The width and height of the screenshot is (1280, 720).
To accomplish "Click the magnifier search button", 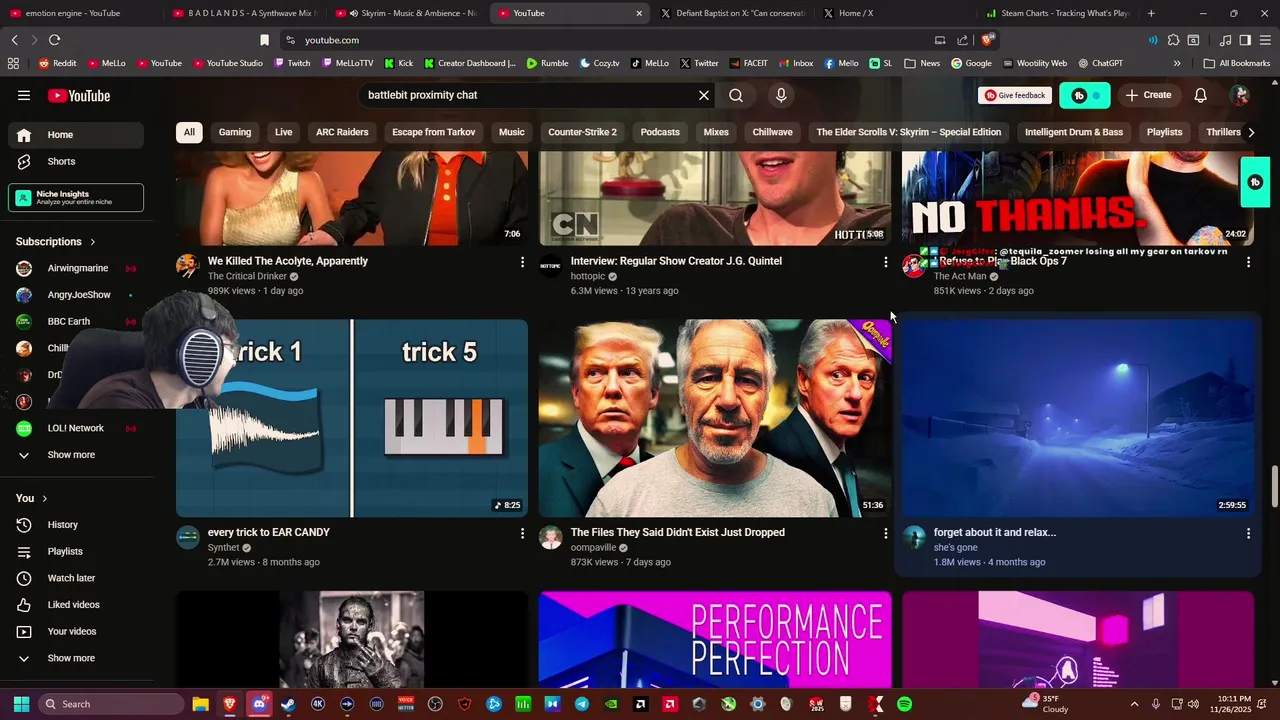I will coord(736,95).
